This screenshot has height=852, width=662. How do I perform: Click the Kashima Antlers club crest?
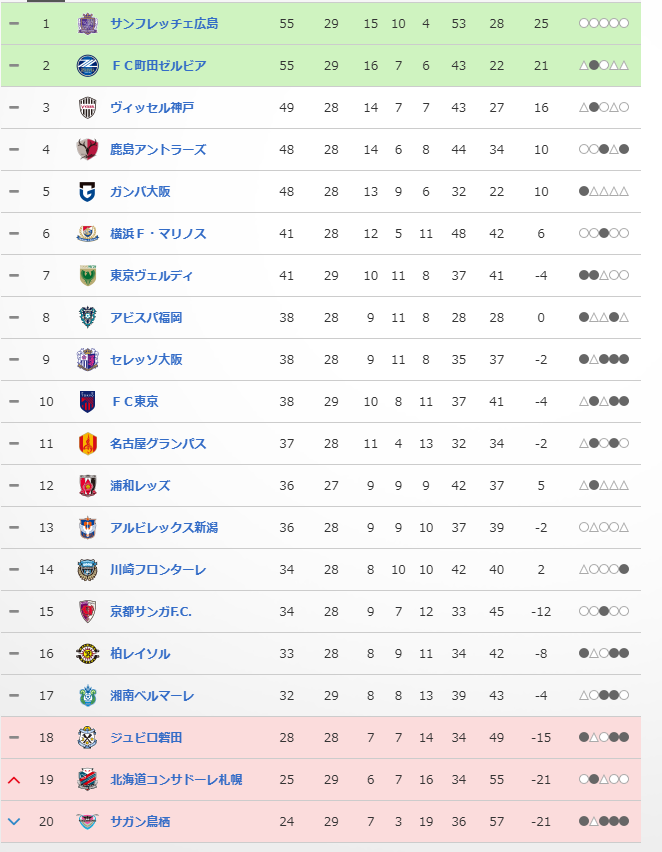pyautogui.click(x=88, y=150)
